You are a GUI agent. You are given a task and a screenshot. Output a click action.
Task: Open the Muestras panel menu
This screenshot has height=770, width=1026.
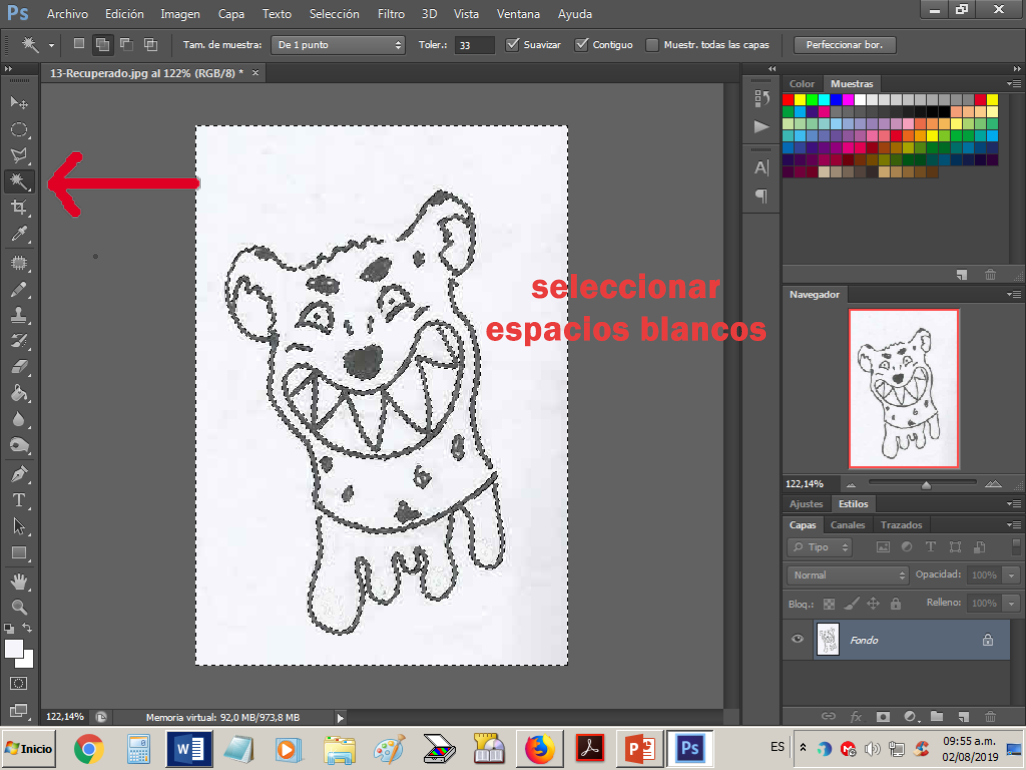(x=1014, y=84)
